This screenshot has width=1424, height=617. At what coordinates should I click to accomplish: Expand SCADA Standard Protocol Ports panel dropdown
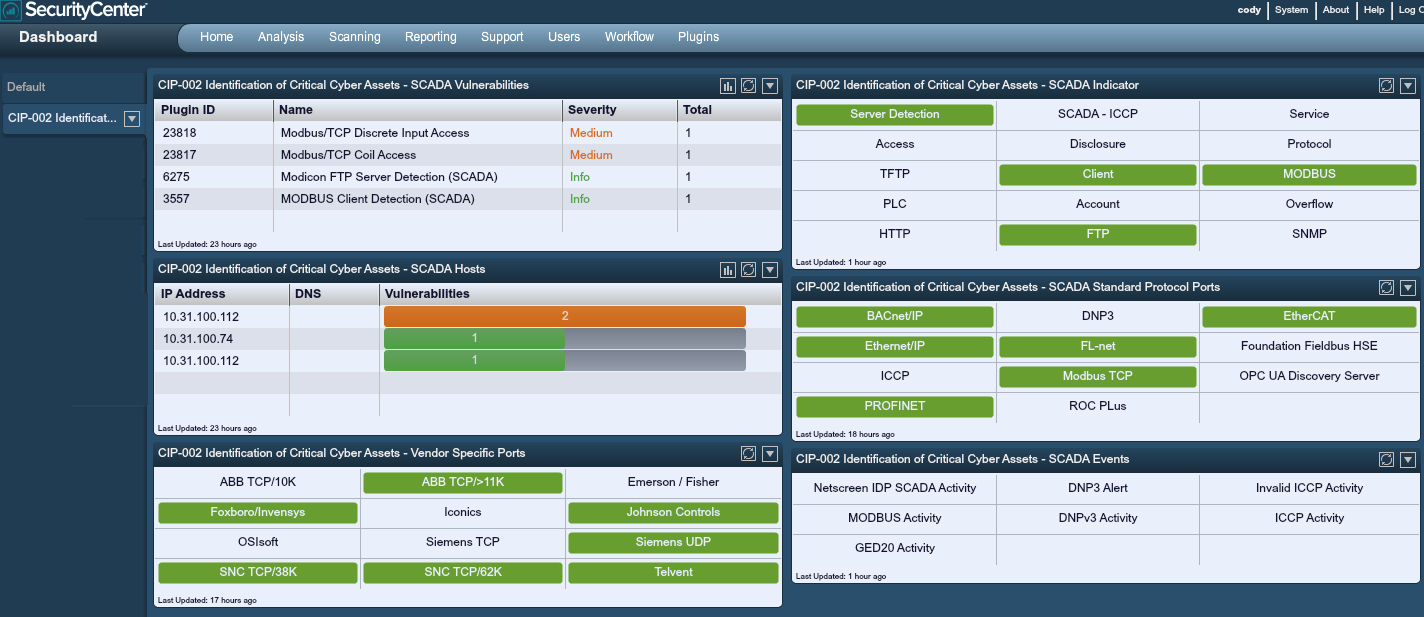pyautogui.click(x=1408, y=288)
